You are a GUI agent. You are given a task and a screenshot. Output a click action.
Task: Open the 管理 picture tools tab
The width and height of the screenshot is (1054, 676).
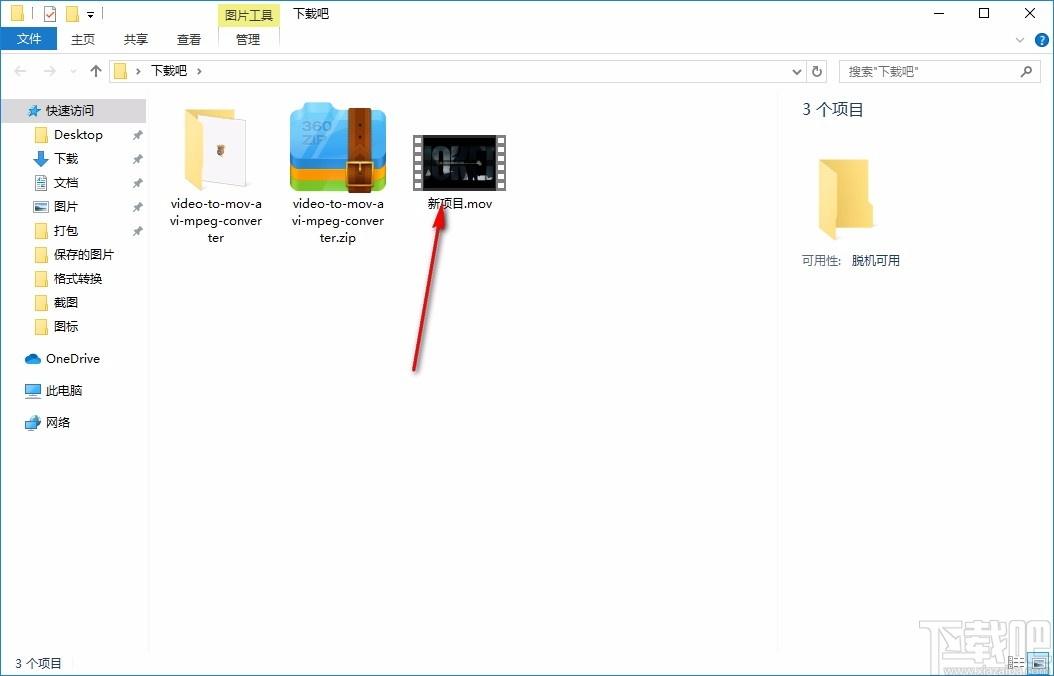[x=248, y=40]
